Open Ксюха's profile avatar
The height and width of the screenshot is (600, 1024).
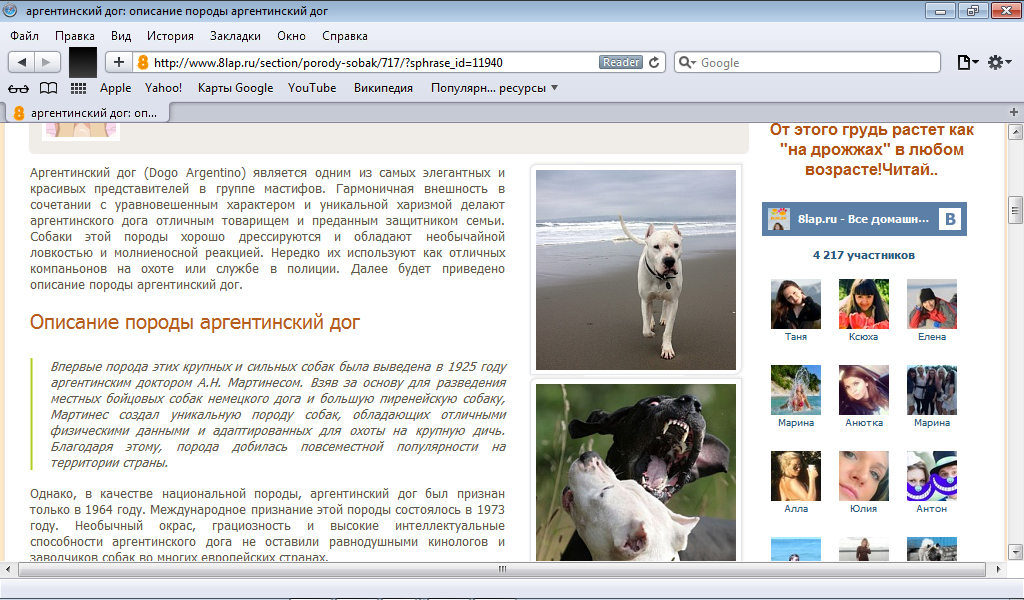point(863,304)
